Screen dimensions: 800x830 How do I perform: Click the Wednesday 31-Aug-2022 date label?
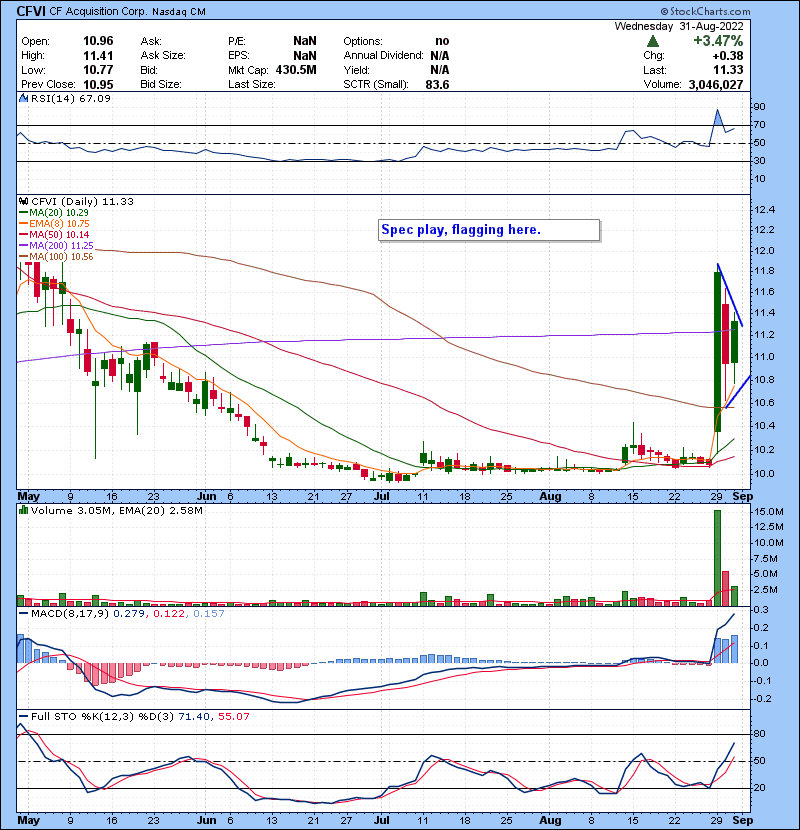coord(679,26)
